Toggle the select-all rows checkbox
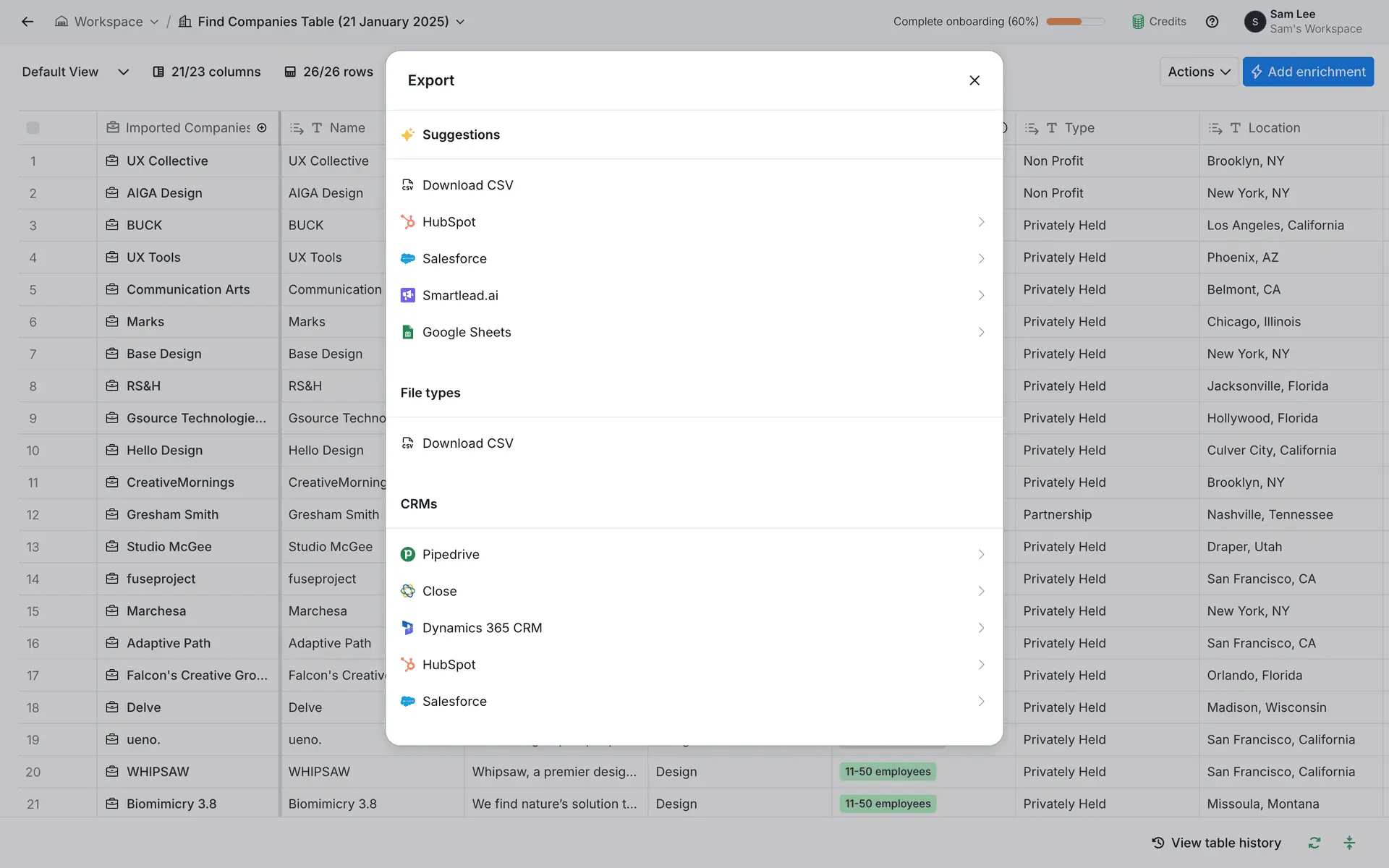Screen dimensions: 1389x868 pyautogui.click(x=33, y=128)
